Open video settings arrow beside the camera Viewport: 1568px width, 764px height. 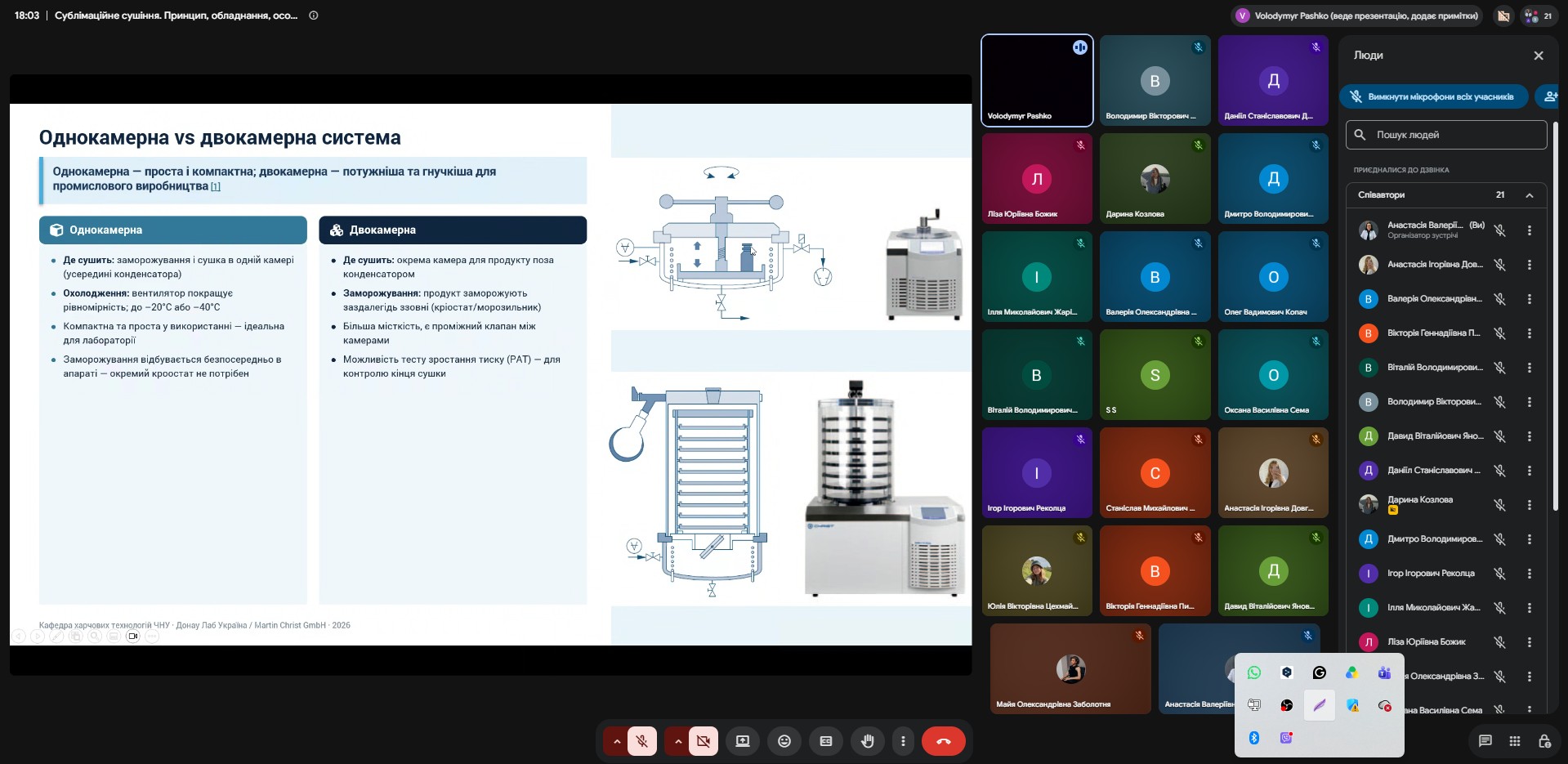[677, 741]
